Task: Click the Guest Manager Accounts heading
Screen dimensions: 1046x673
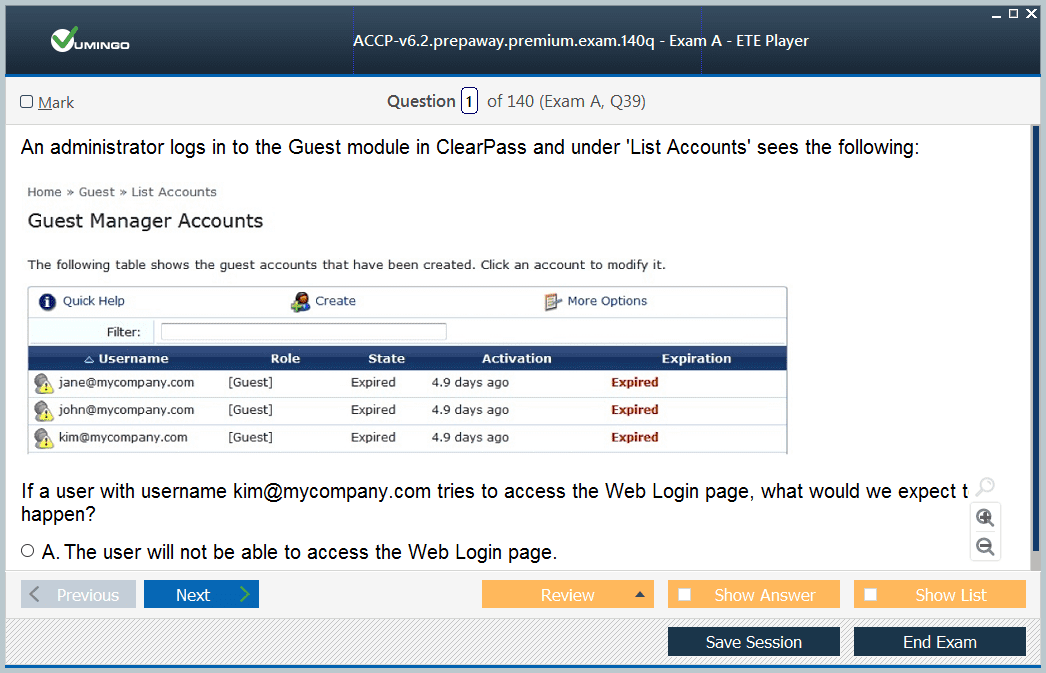Action: (145, 221)
